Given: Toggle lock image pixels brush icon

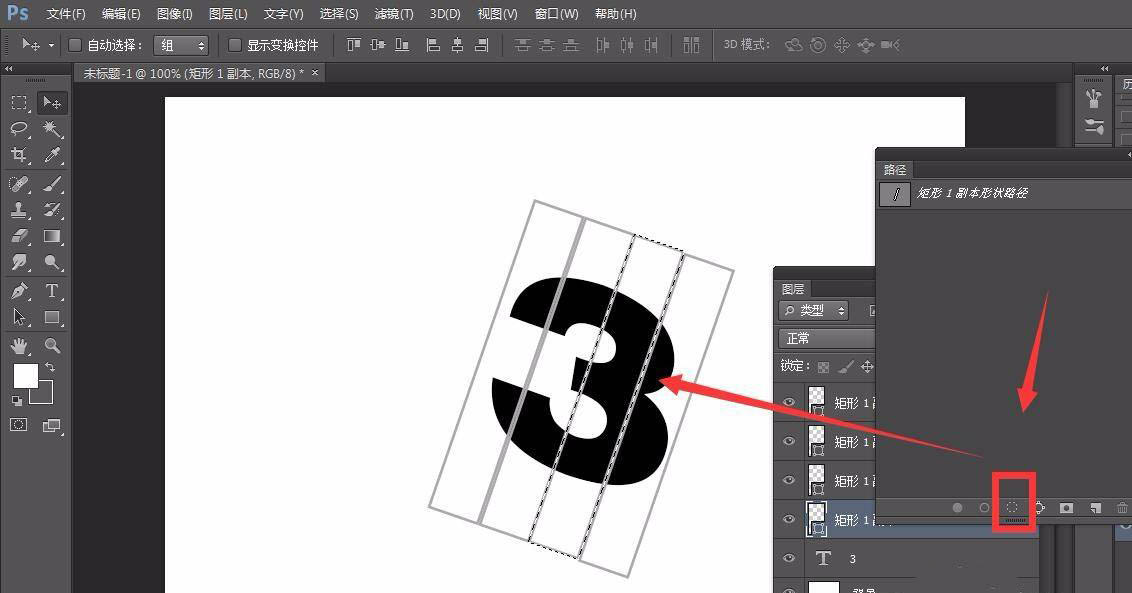Looking at the screenshot, I should tap(845, 367).
